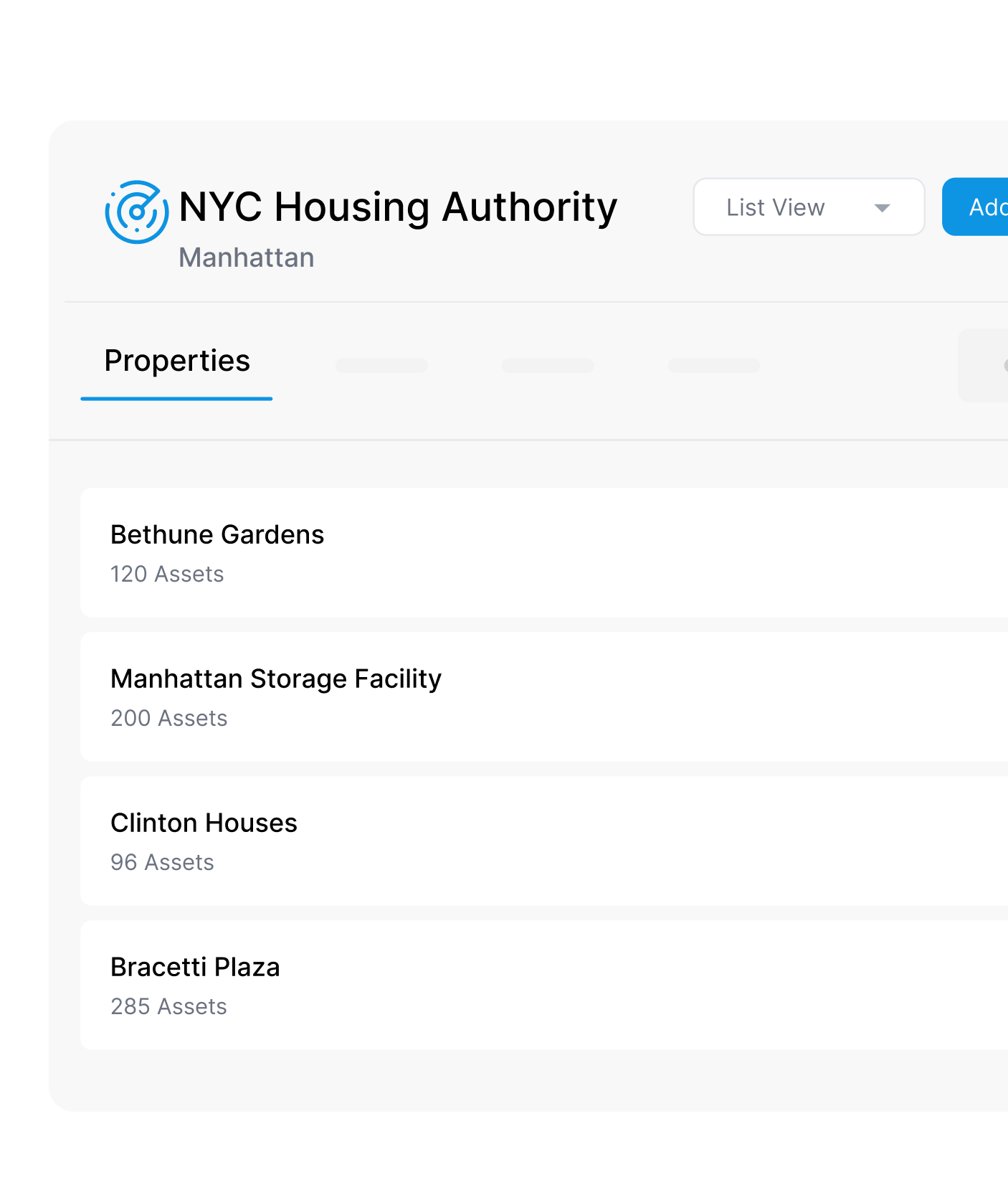1008x1182 pixels.
Task: Click the caret arrow in List View
Action: 882,208
